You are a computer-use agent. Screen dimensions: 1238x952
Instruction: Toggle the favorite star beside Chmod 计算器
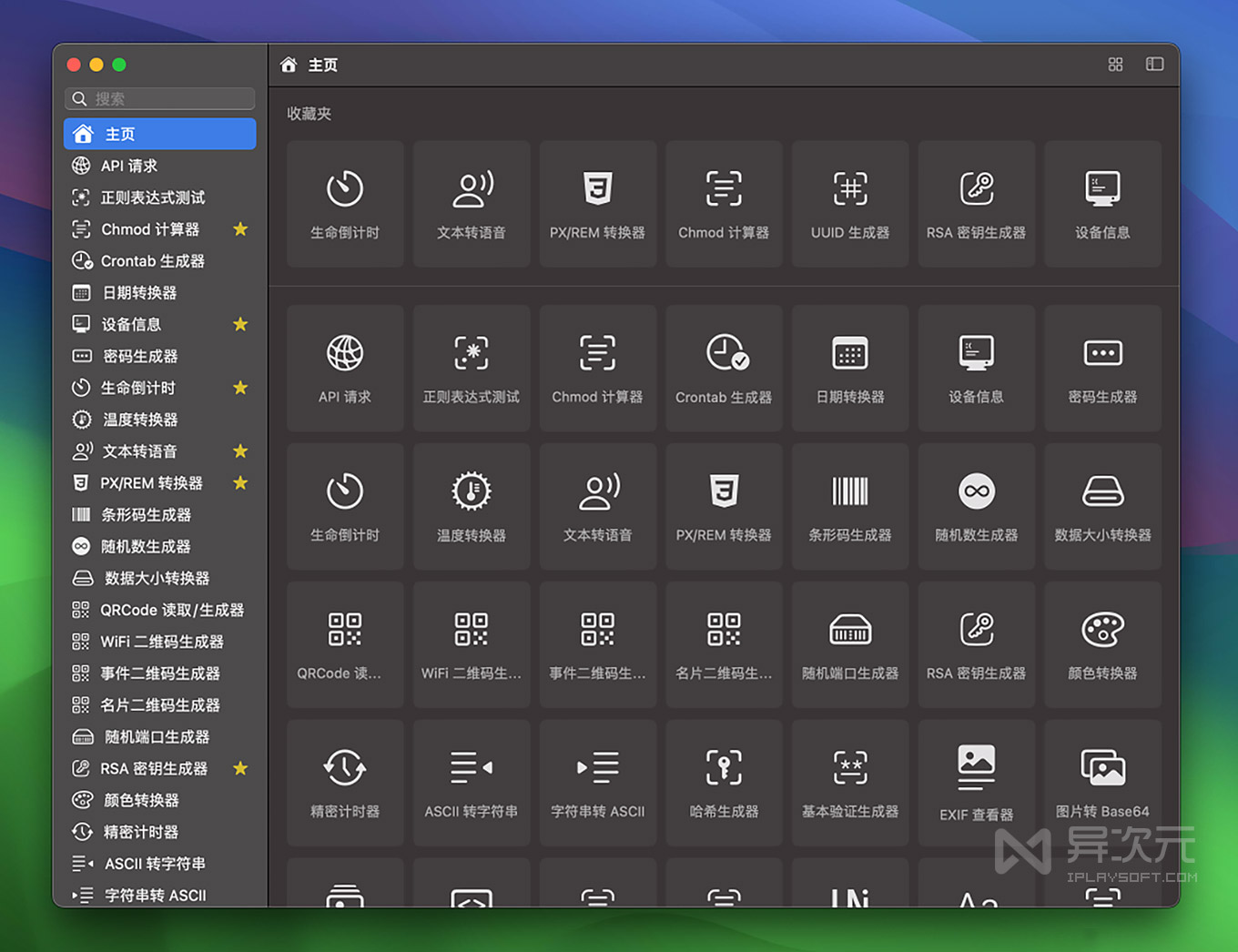click(x=240, y=229)
